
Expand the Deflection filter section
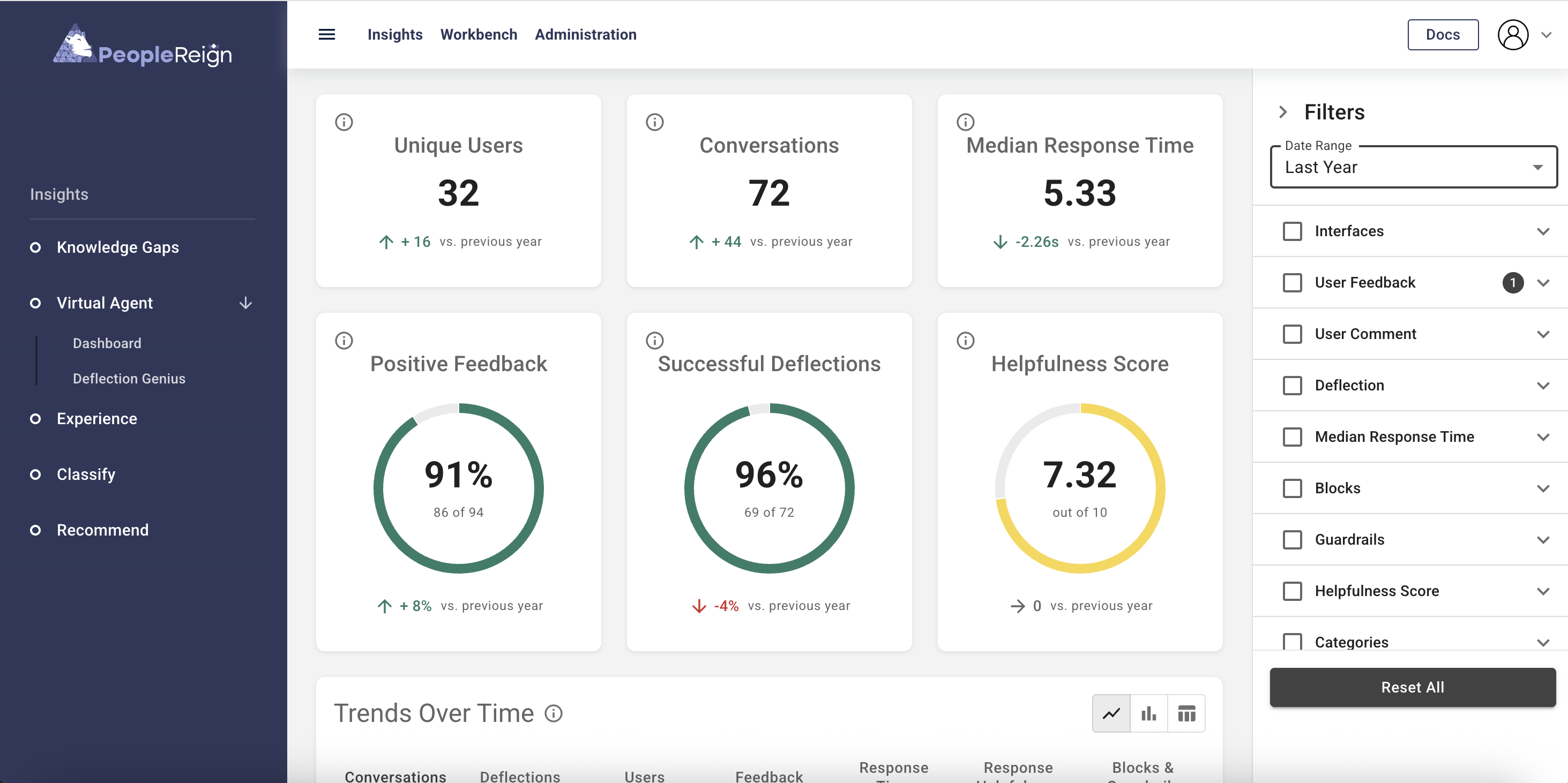pos(1542,385)
